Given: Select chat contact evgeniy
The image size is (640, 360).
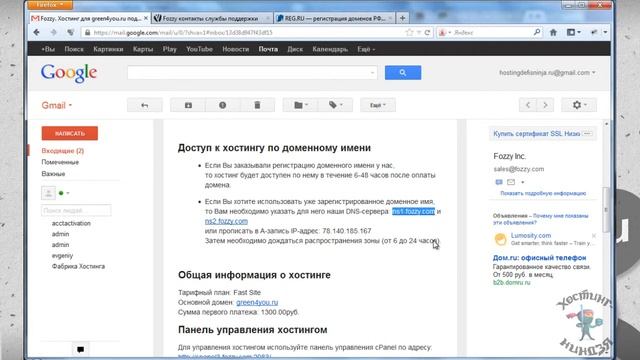Looking at the screenshot, I should [x=62, y=256].
